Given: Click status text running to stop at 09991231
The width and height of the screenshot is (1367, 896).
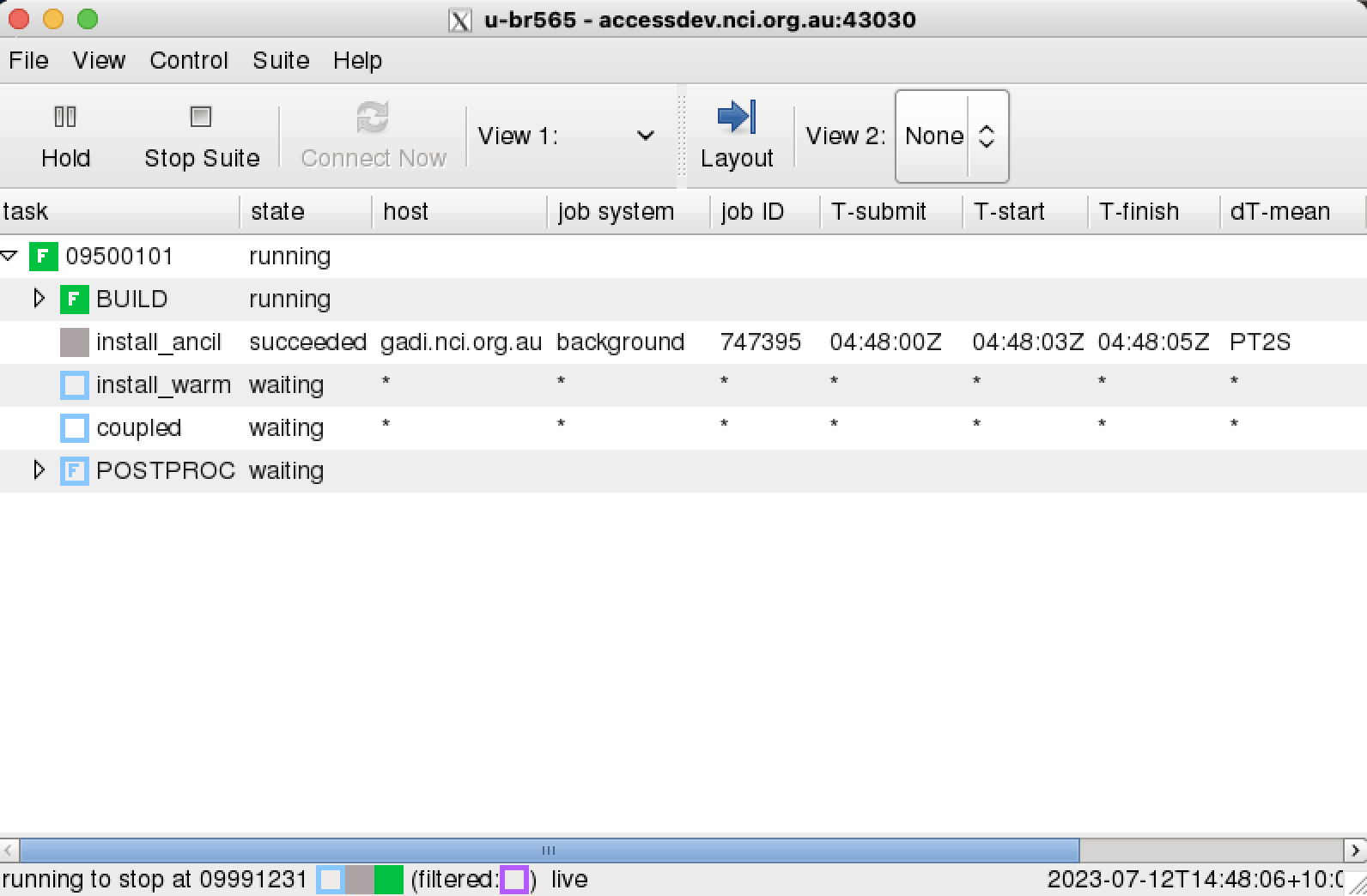Looking at the screenshot, I should point(155,880).
